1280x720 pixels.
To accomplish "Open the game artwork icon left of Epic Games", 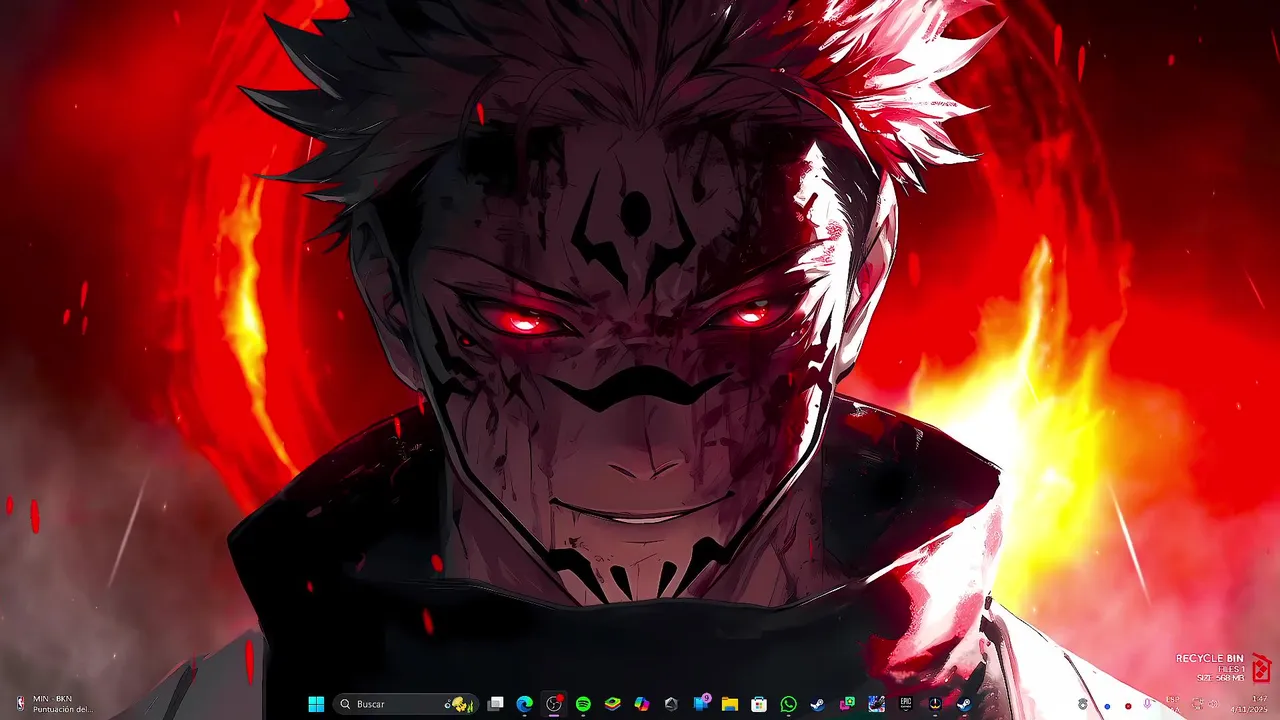I will tap(877, 704).
